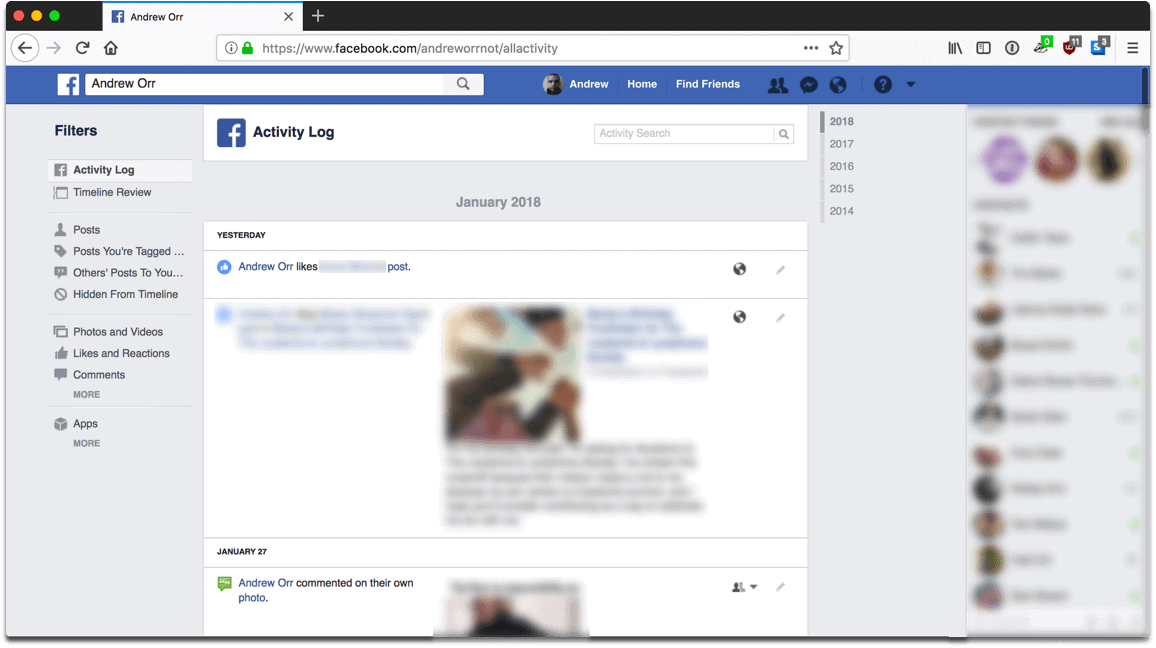Viewport: 1156px width, 648px height.
Task: Go back with the browser back arrow
Action: tap(25, 48)
